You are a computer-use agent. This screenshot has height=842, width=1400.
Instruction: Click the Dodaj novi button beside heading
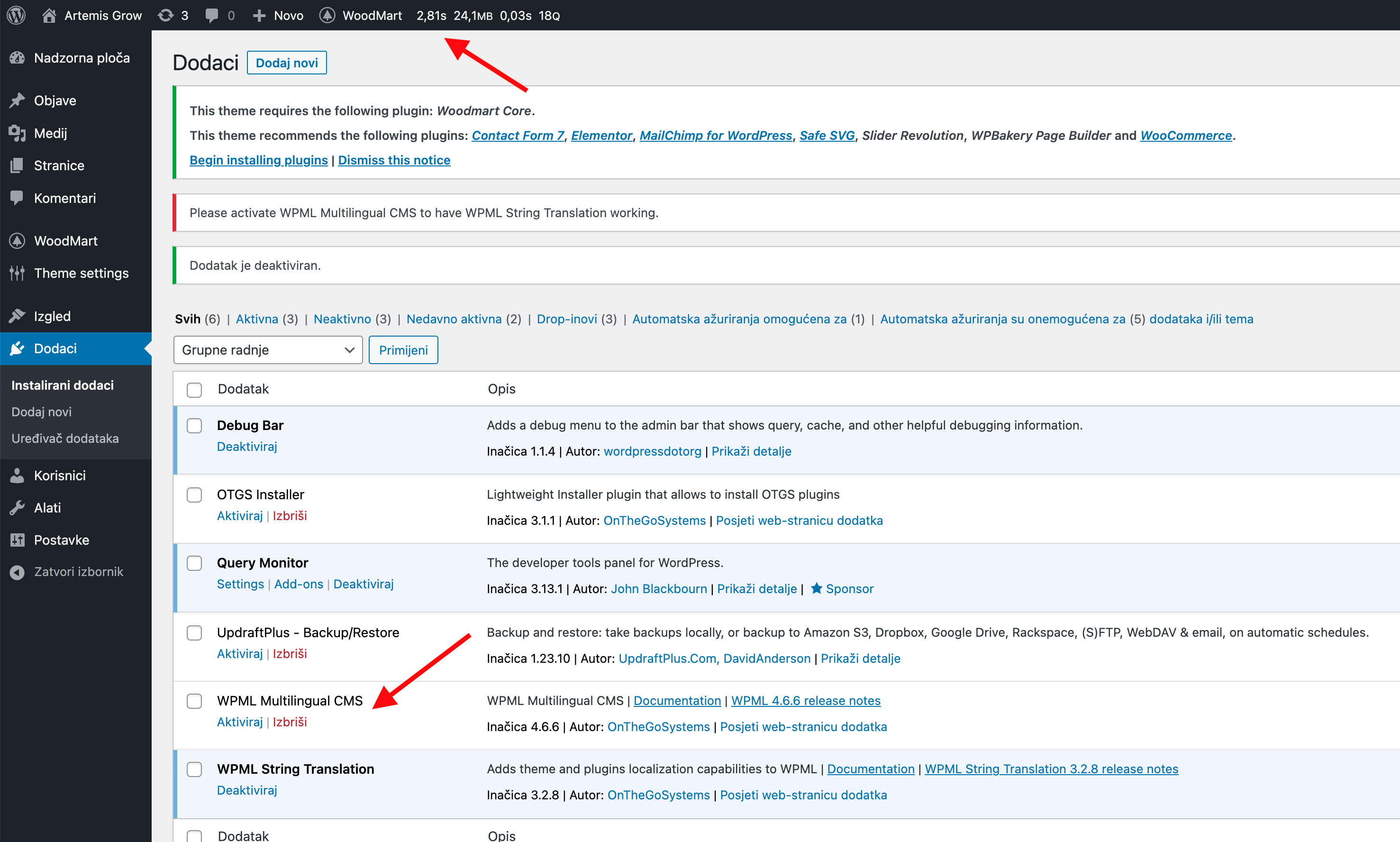(x=286, y=63)
